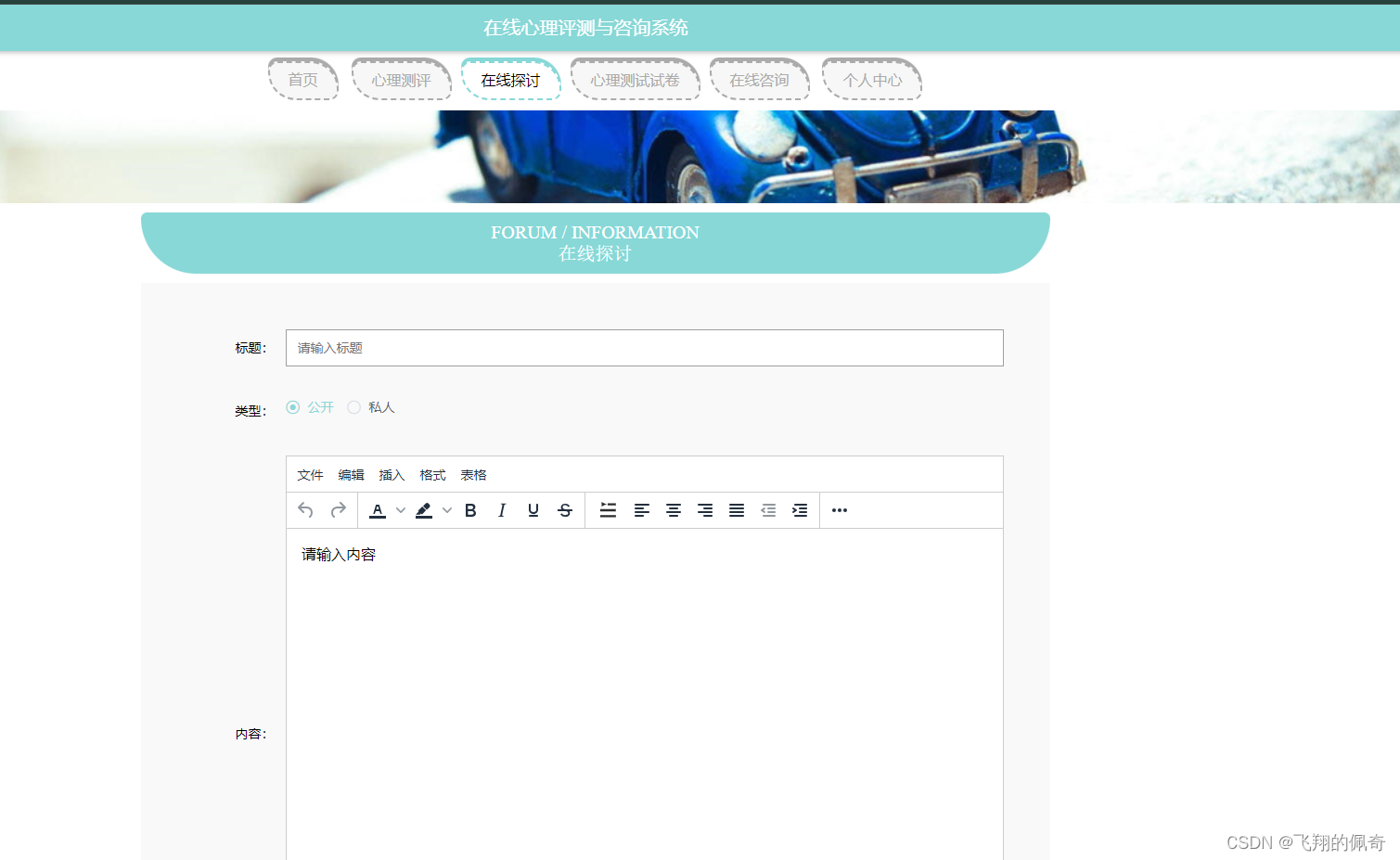Open the 个人中心 navigation tab
This screenshot has width=1400, height=860.
(872, 80)
